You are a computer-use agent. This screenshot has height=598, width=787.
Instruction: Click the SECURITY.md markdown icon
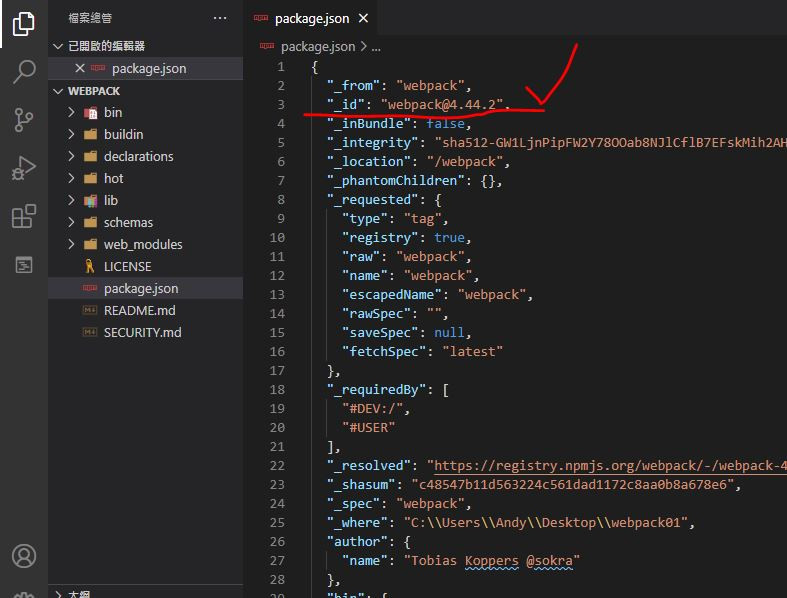pyautogui.click(x=90, y=332)
